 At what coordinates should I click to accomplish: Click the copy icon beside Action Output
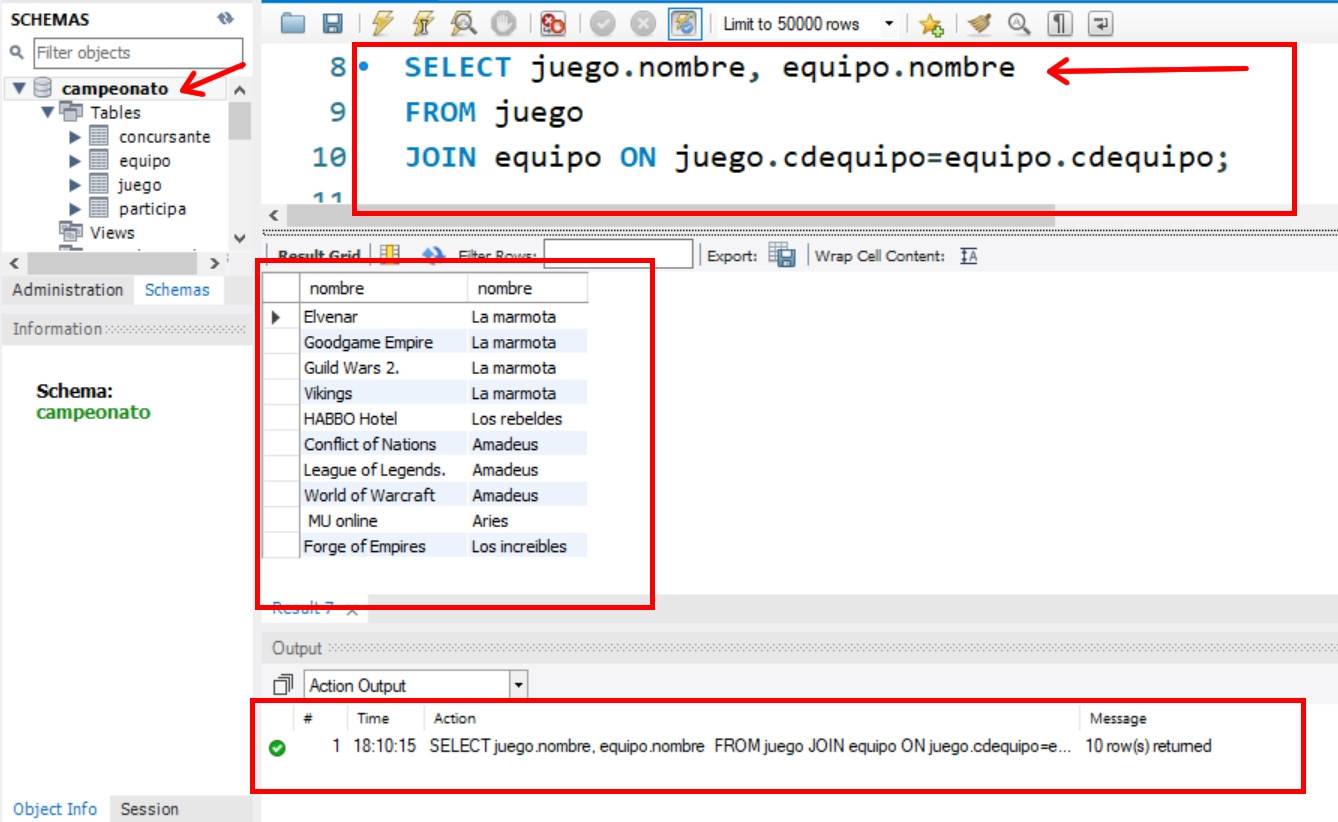click(x=283, y=685)
